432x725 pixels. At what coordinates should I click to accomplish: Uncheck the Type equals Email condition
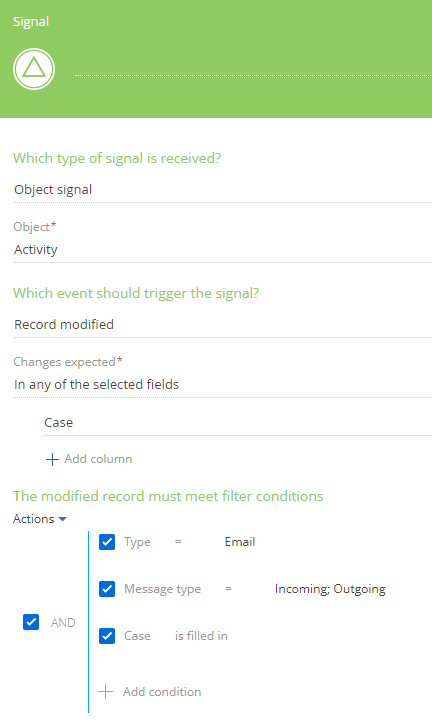pyautogui.click(x=107, y=542)
